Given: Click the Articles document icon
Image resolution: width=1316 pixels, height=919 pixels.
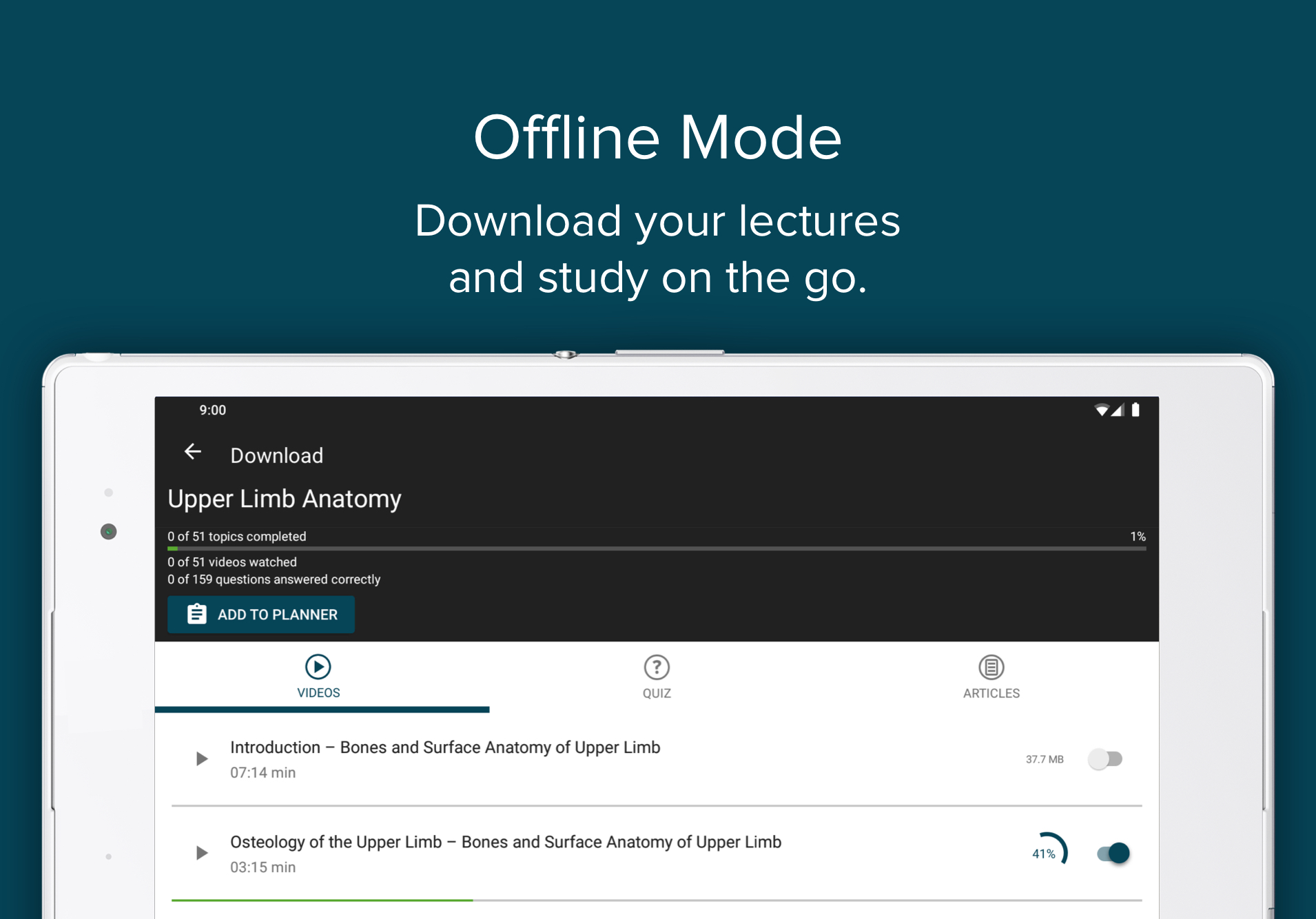Looking at the screenshot, I should (991, 667).
